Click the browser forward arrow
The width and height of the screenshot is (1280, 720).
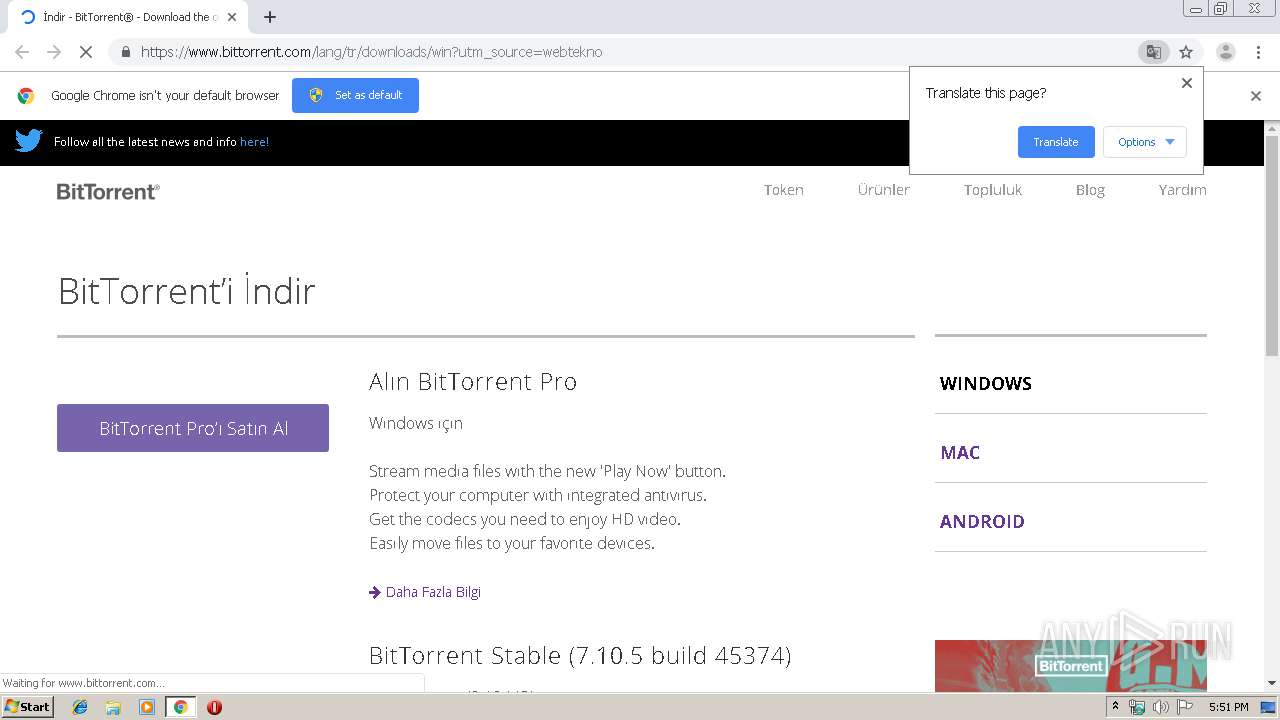pyautogui.click(x=54, y=52)
